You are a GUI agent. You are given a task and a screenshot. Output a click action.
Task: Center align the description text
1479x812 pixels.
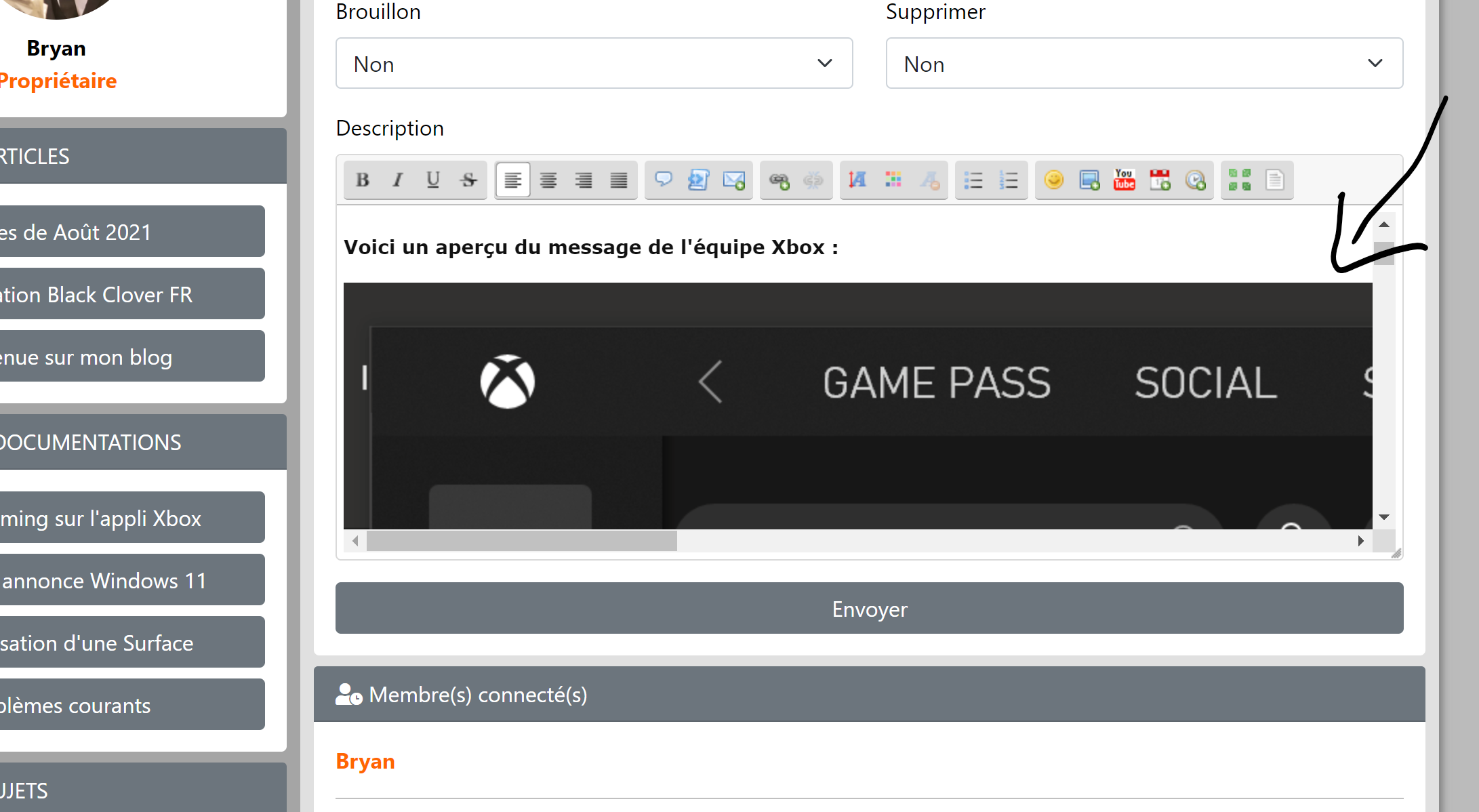pos(548,180)
